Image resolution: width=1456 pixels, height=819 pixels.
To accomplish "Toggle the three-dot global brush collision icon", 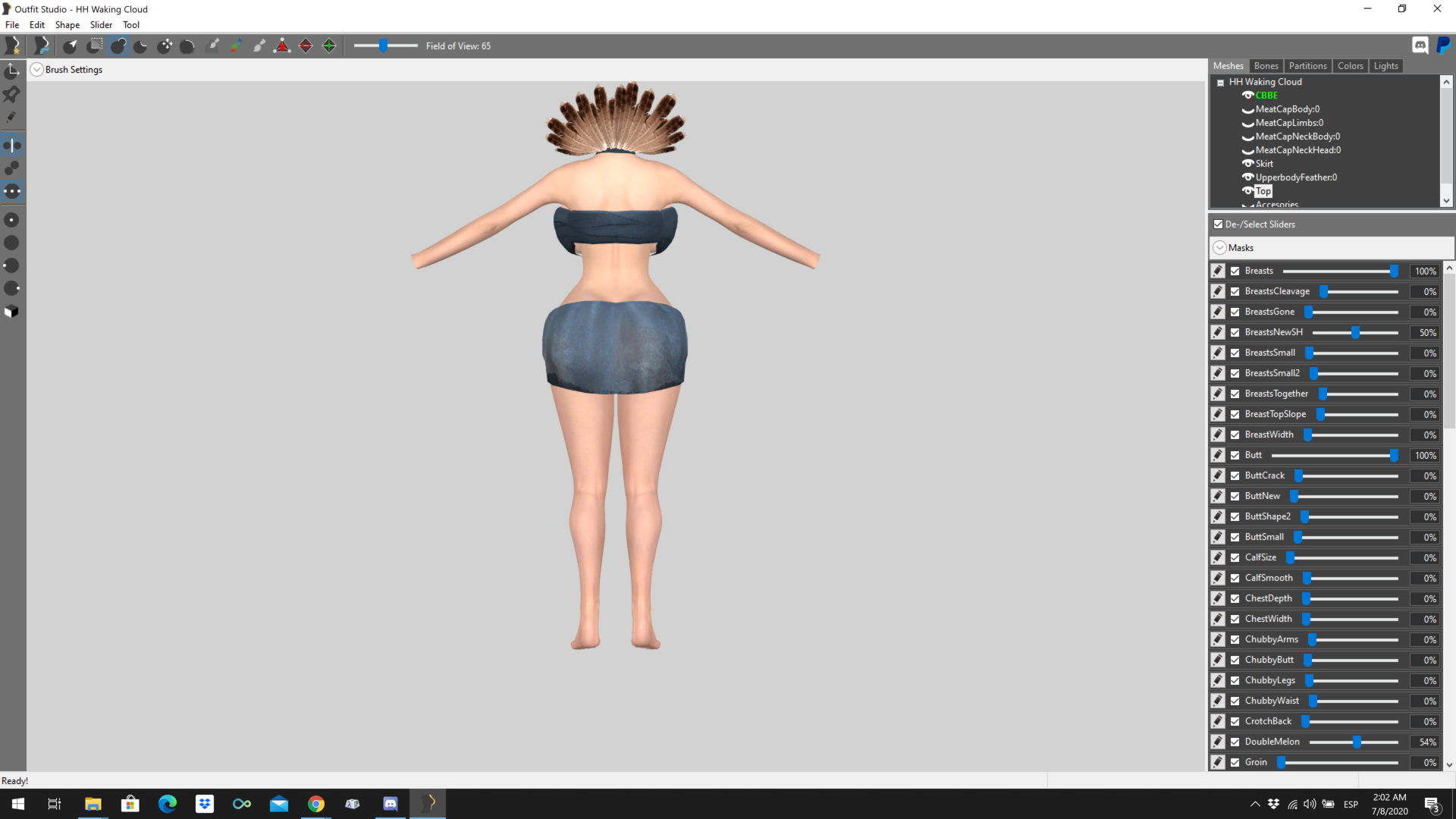I will [12, 191].
